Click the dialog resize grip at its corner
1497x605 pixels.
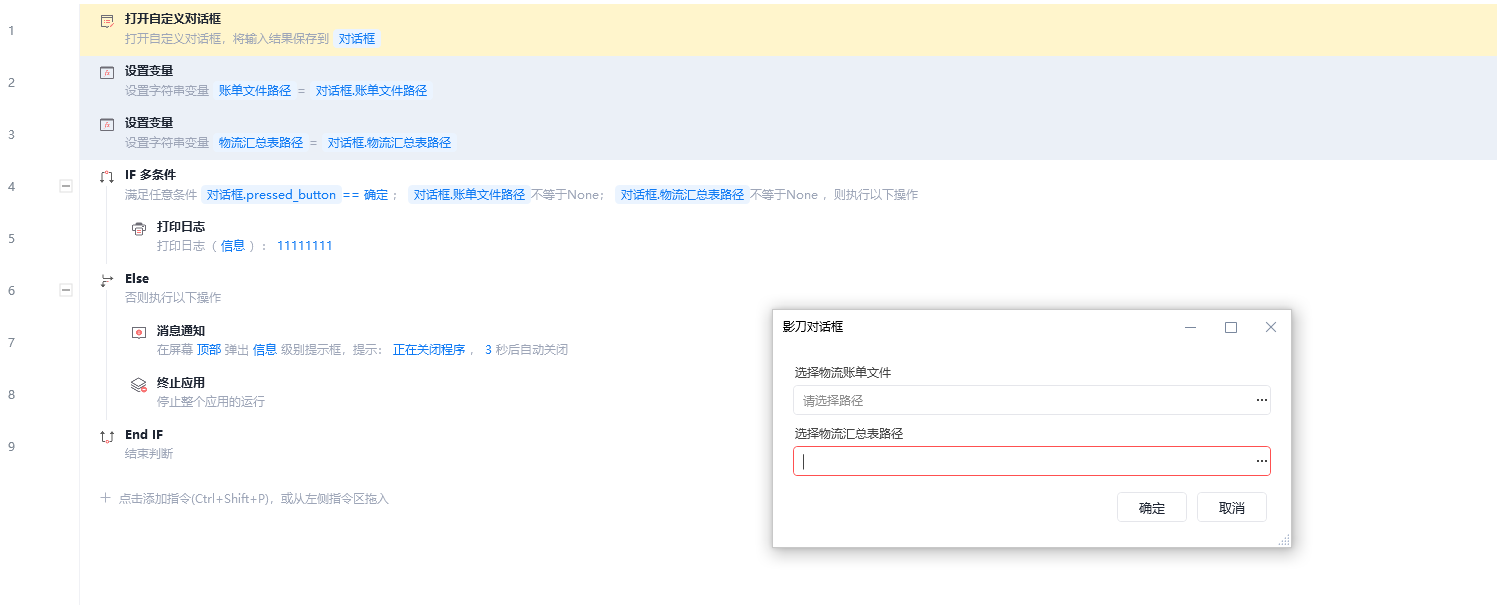1284,540
